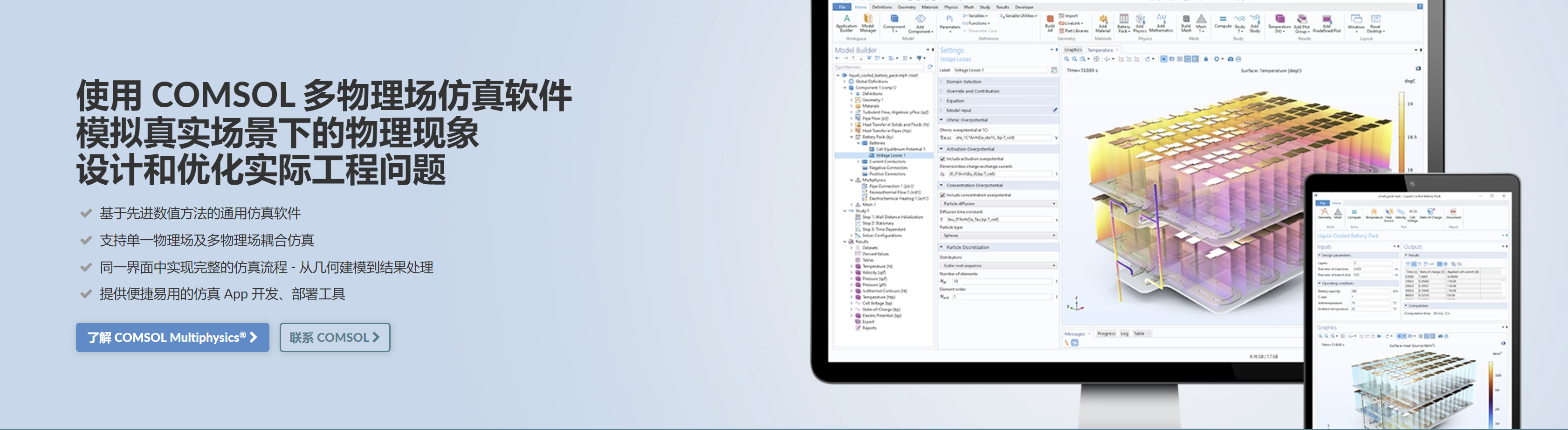1568x430 pixels.
Task: Click the 联系 COMSOL button
Action: [335, 337]
